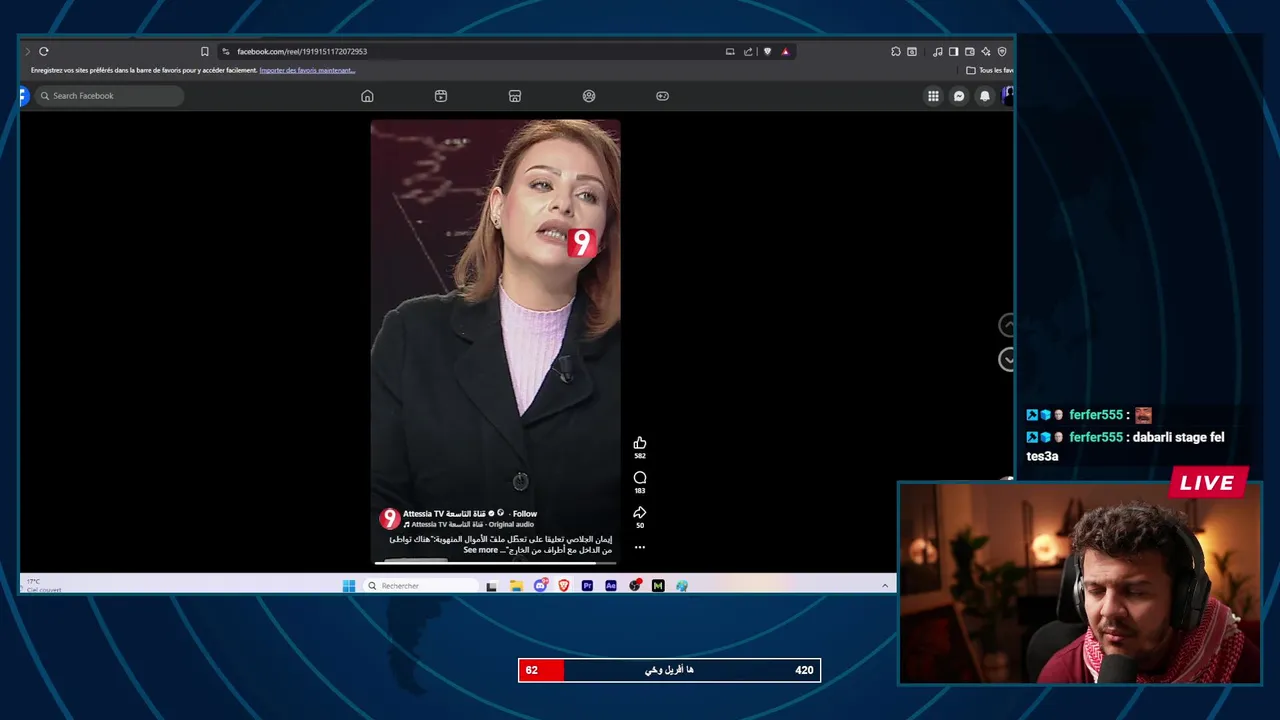Click browser forward arrow
The image size is (1280, 720).
click(x=27, y=51)
